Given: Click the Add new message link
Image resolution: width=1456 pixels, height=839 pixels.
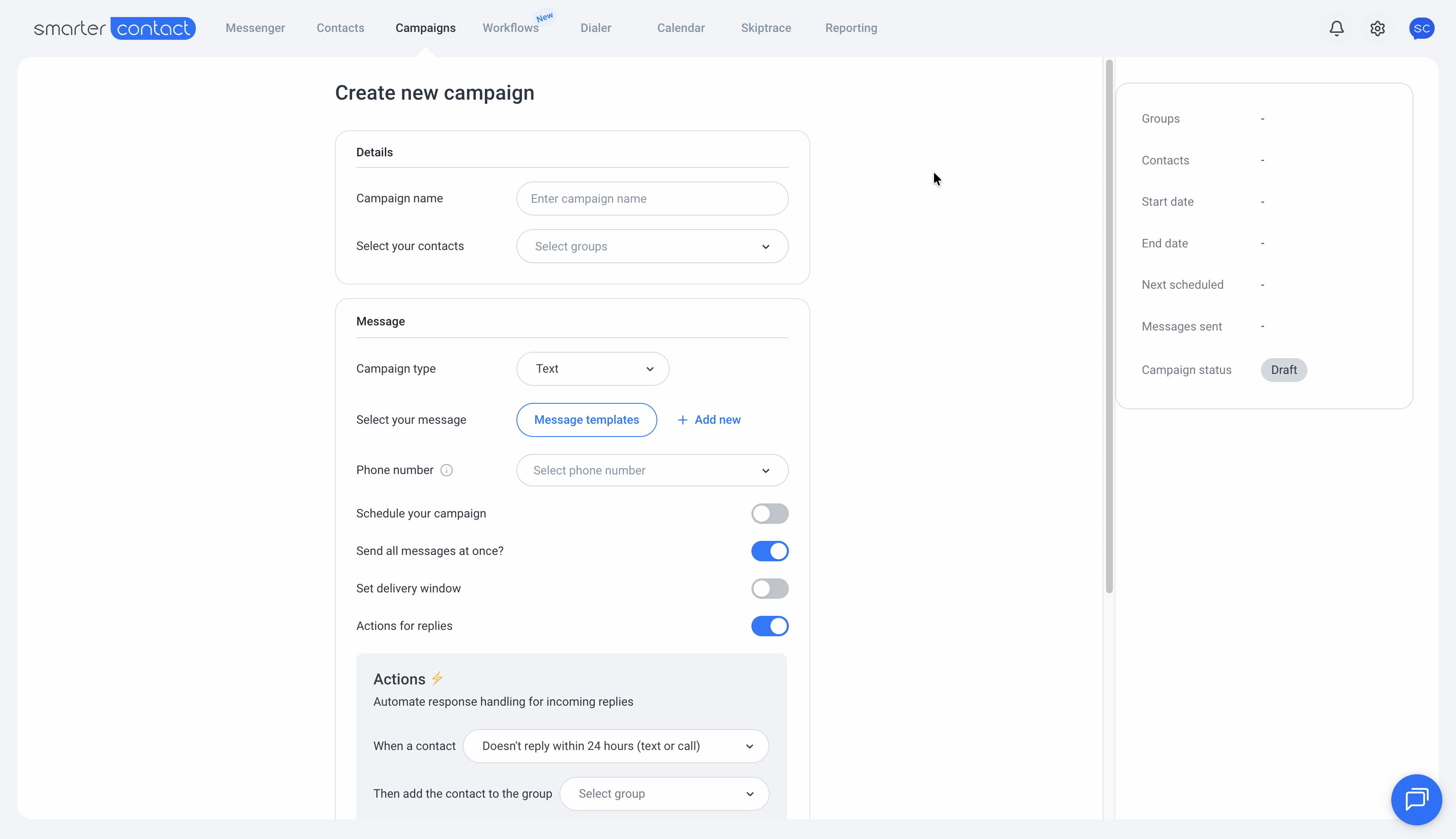Looking at the screenshot, I should [709, 420].
